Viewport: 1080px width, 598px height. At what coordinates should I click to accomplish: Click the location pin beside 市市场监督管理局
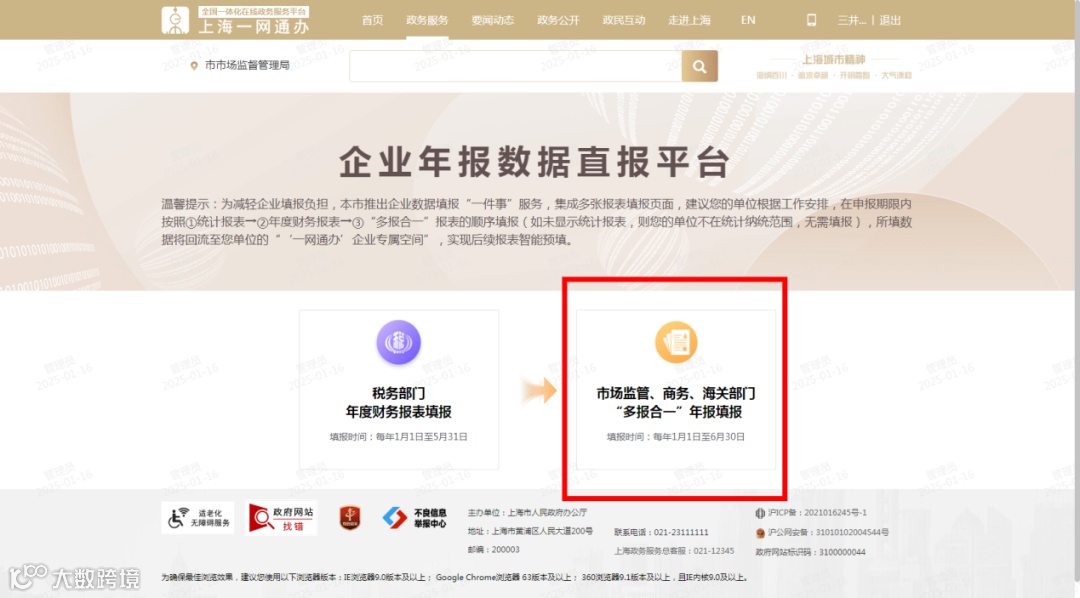click(x=194, y=65)
